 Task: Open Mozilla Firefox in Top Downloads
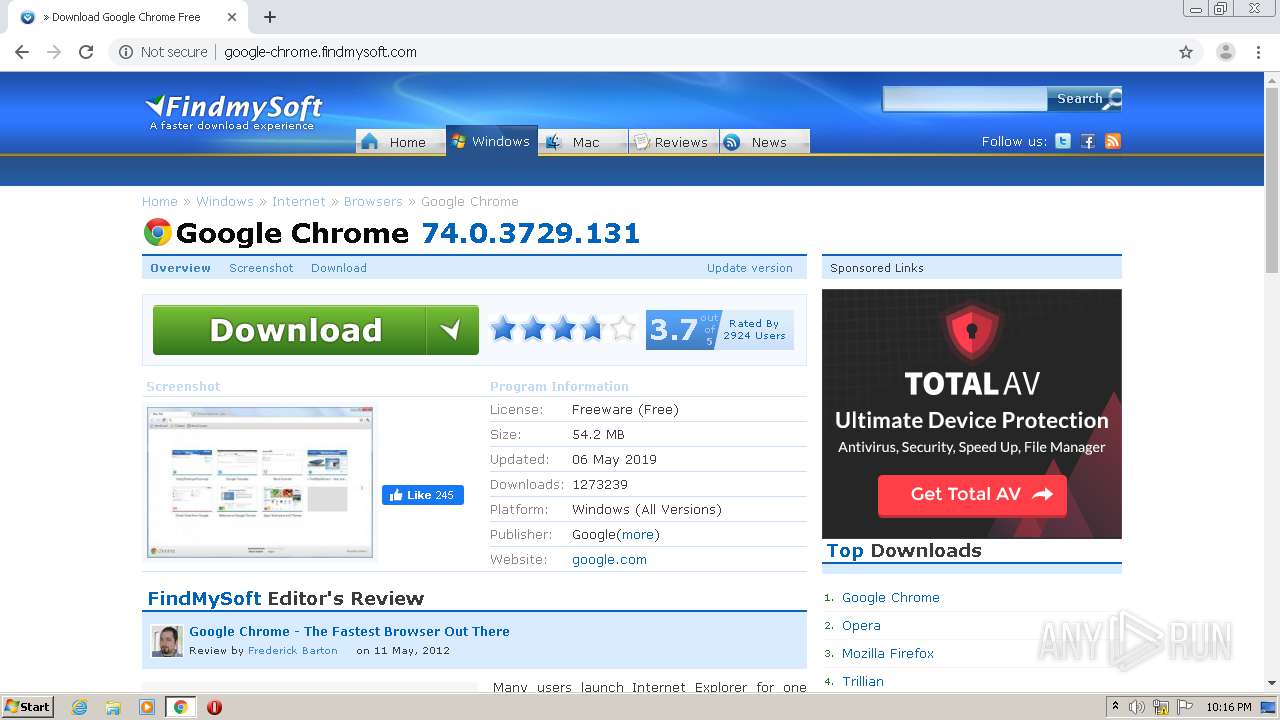tap(888, 653)
